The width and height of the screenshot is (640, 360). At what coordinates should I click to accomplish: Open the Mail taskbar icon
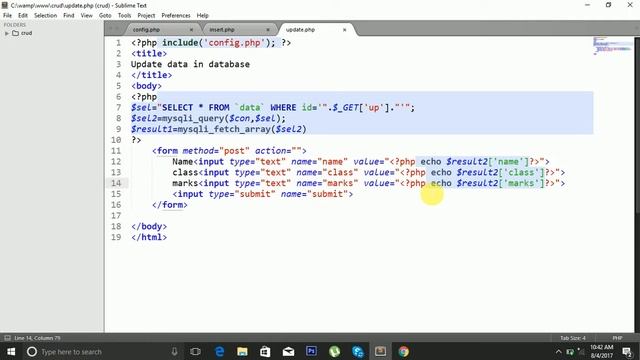click(288, 351)
